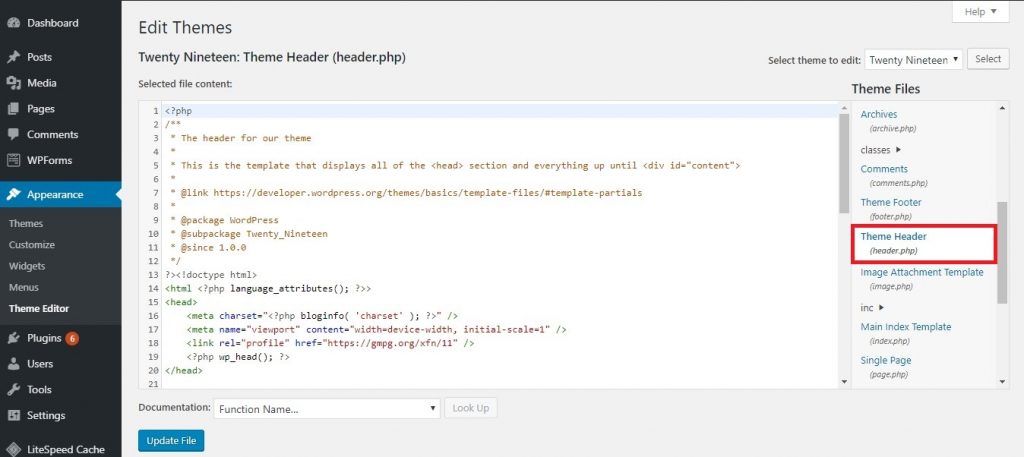Click the Pages icon in sidebar
The height and width of the screenshot is (457, 1024).
pyautogui.click(x=13, y=109)
